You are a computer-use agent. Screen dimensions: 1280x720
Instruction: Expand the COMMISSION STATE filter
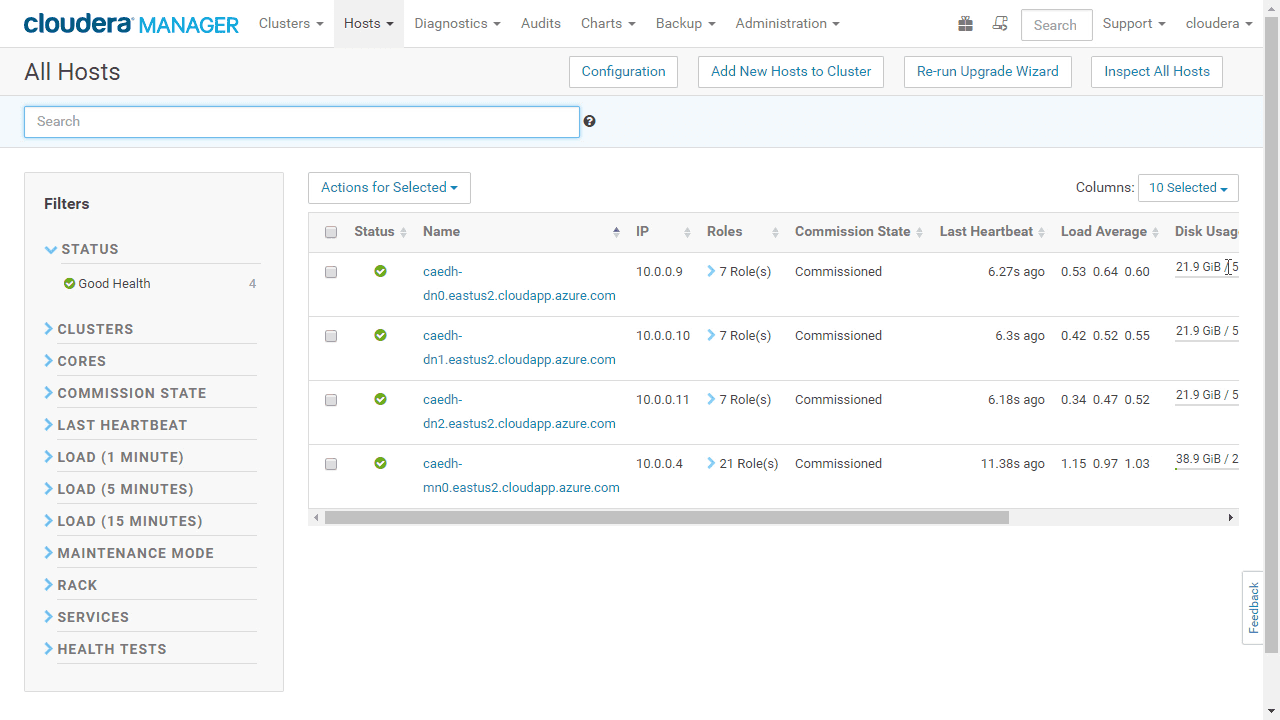click(x=125, y=393)
